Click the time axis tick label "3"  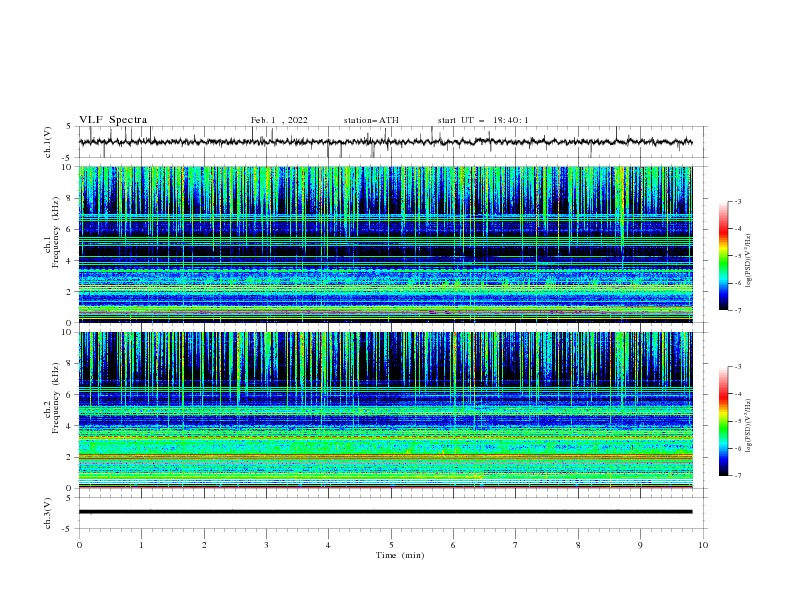[266, 545]
